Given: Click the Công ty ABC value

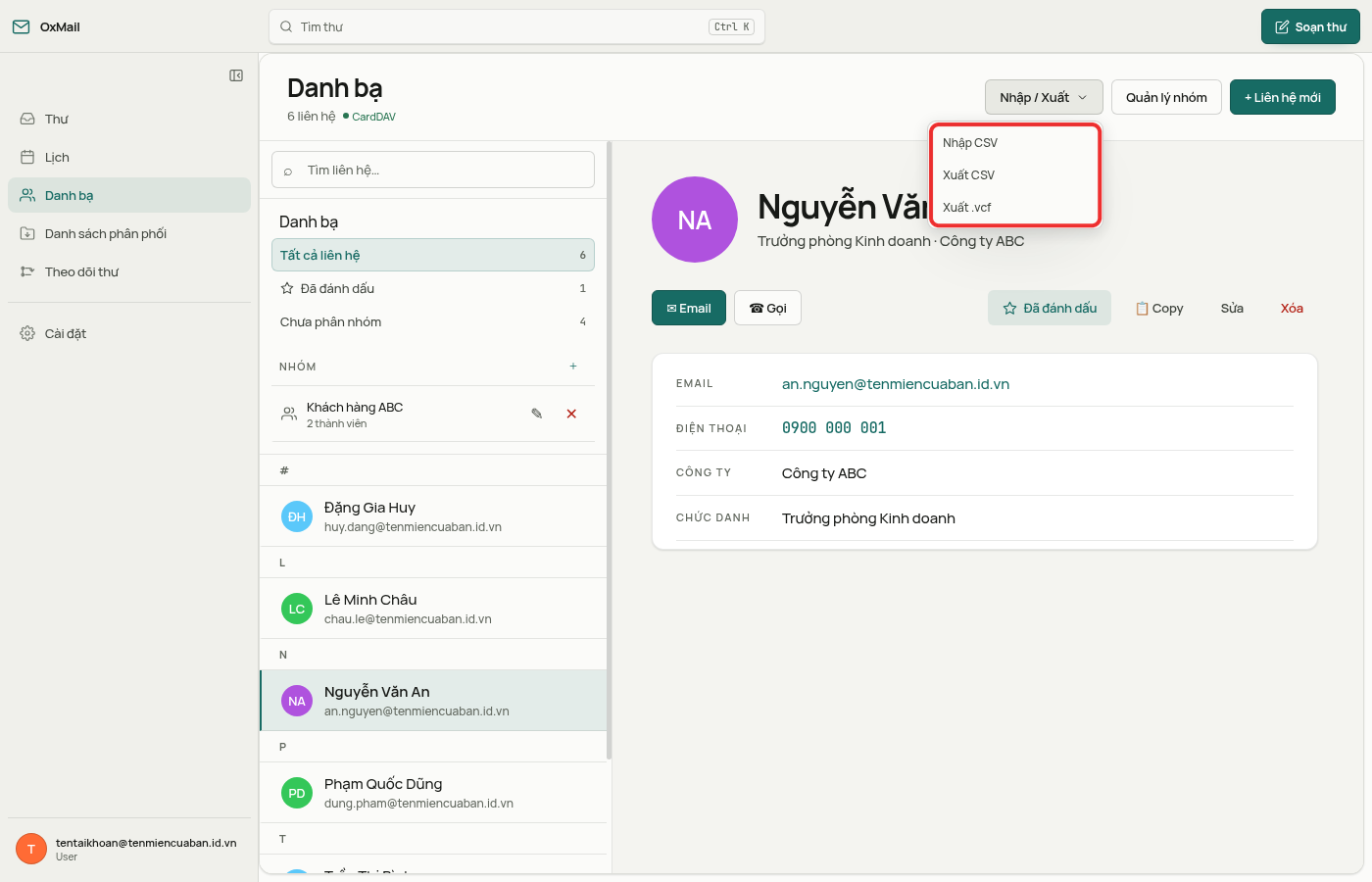Looking at the screenshot, I should (x=824, y=473).
